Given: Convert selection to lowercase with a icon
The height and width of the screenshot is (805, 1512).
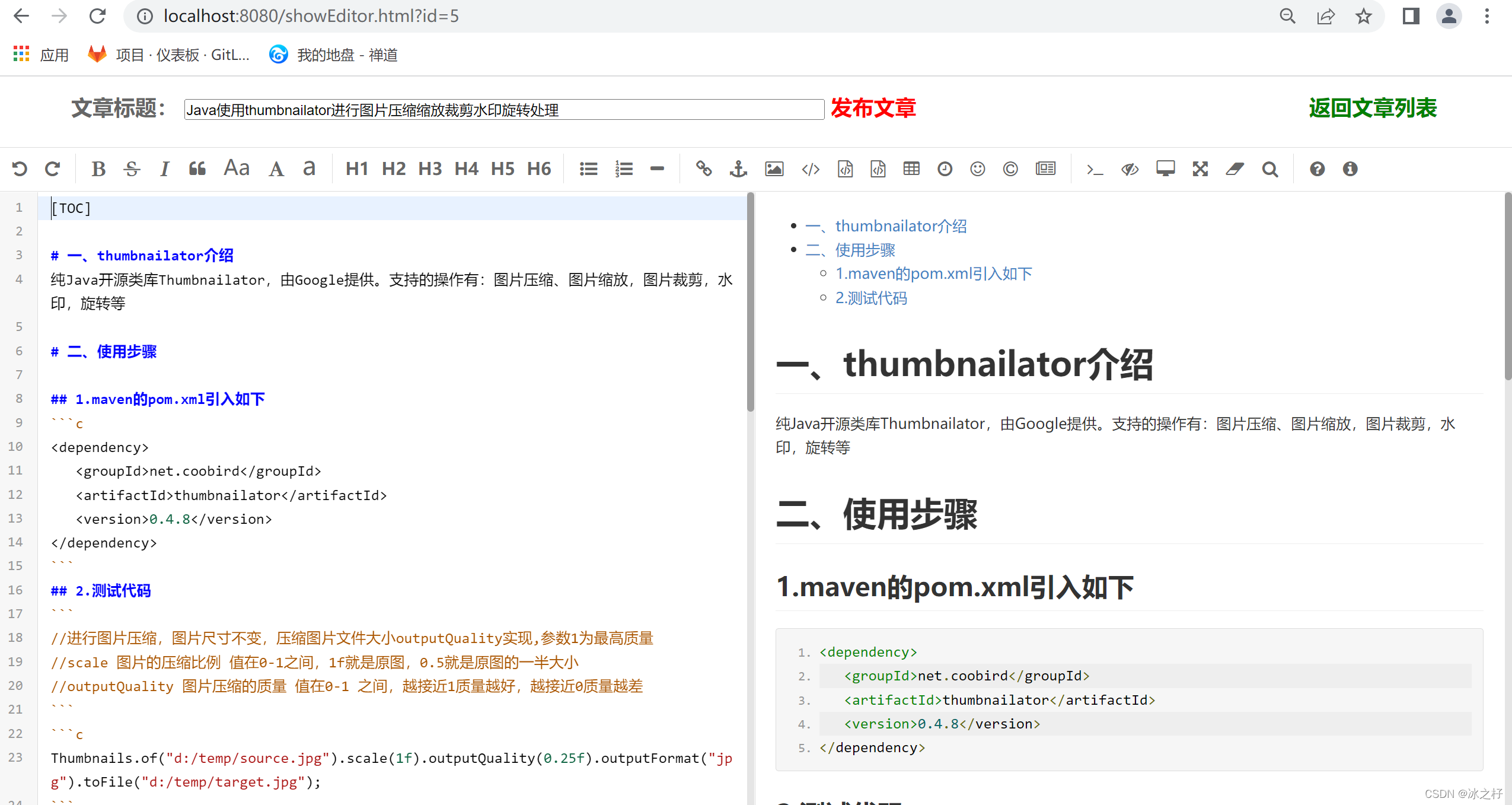Looking at the screenshot, I should [309, 169].
